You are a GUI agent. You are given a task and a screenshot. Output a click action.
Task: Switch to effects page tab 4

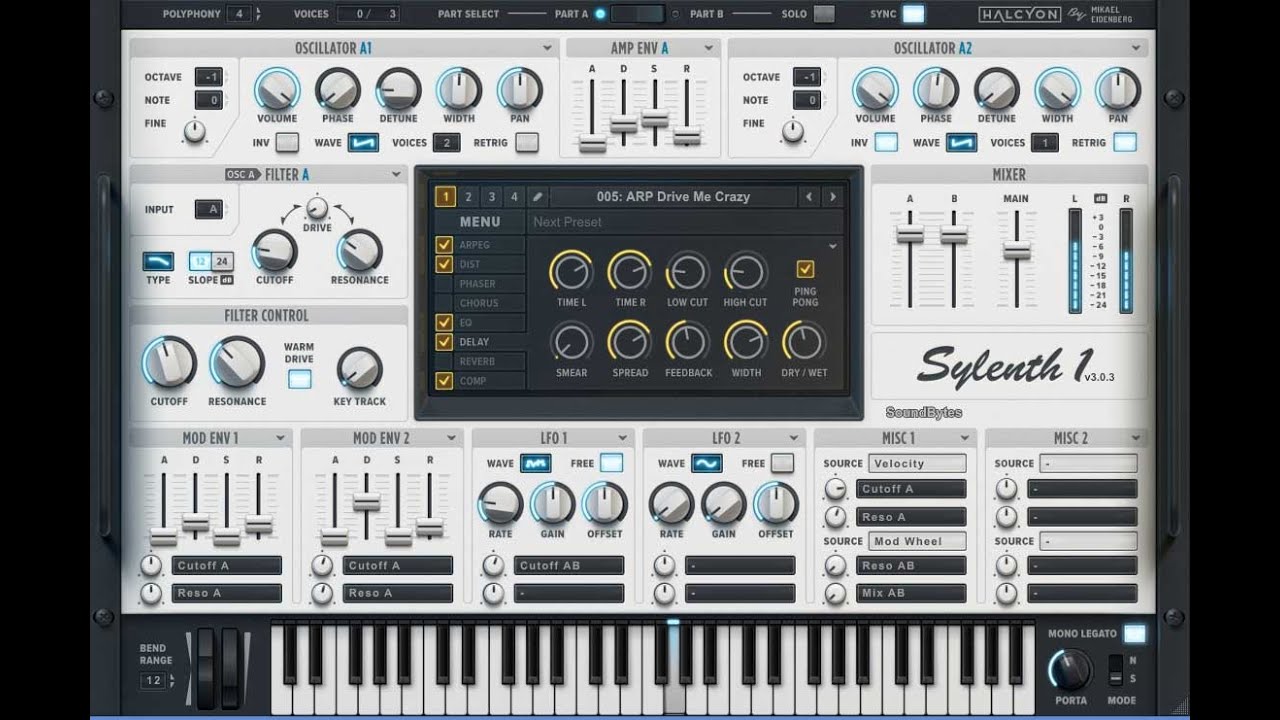[x=514, y=197]
